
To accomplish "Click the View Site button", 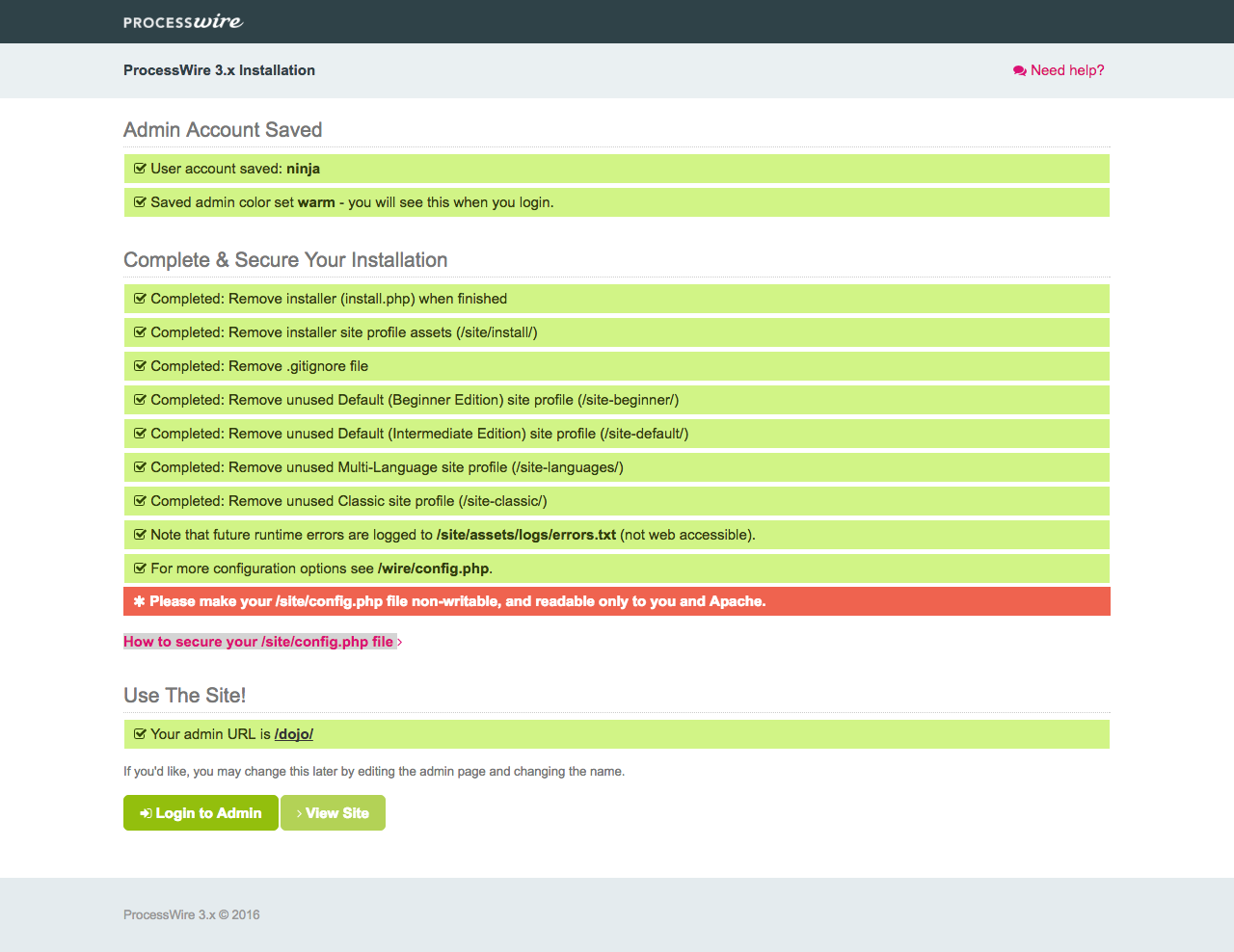I will (x=333, y=812).
